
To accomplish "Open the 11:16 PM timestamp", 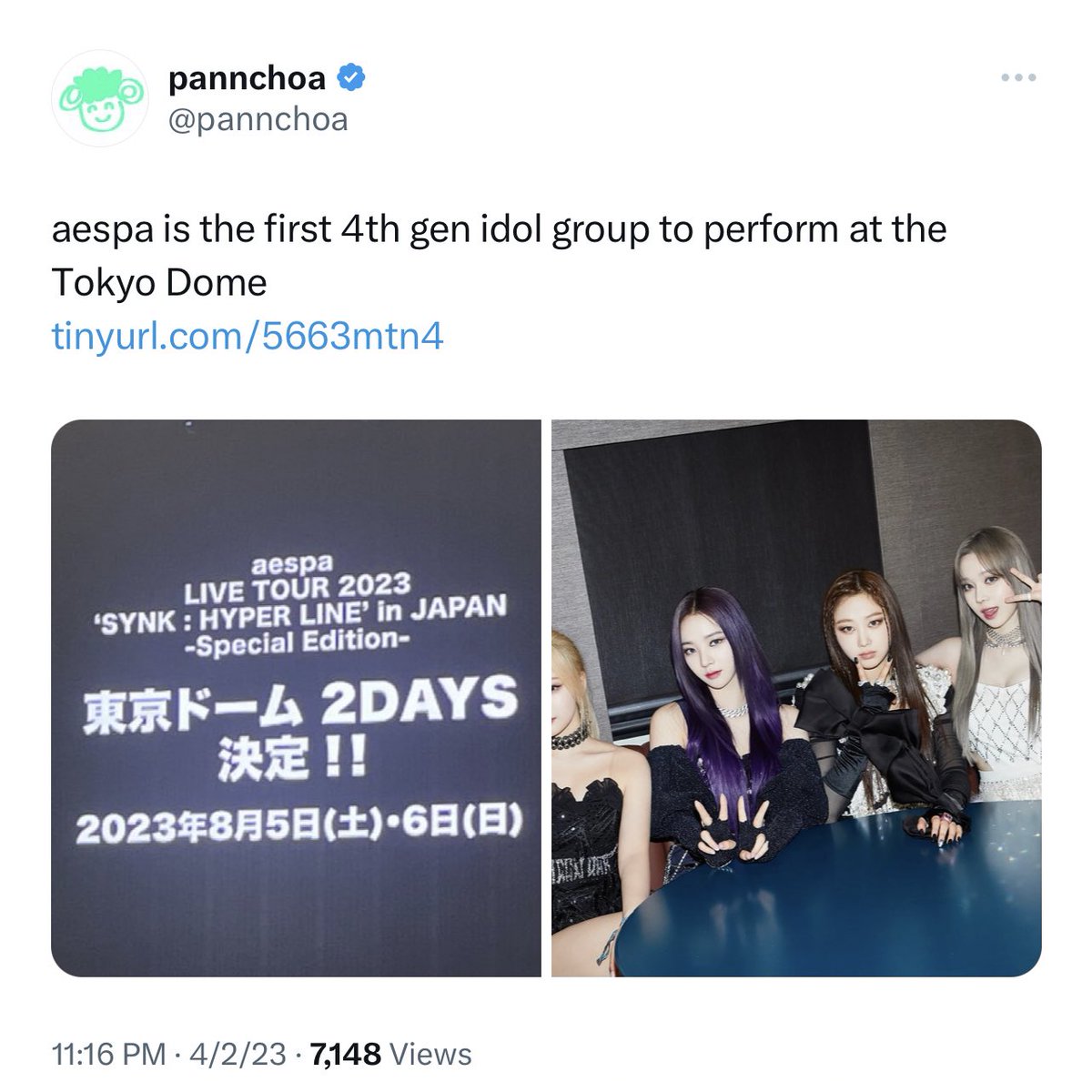I will pos(109,1055).
